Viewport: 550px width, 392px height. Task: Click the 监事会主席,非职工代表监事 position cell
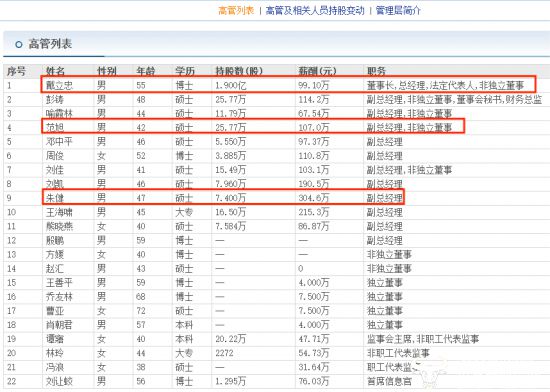click(423, 339)
